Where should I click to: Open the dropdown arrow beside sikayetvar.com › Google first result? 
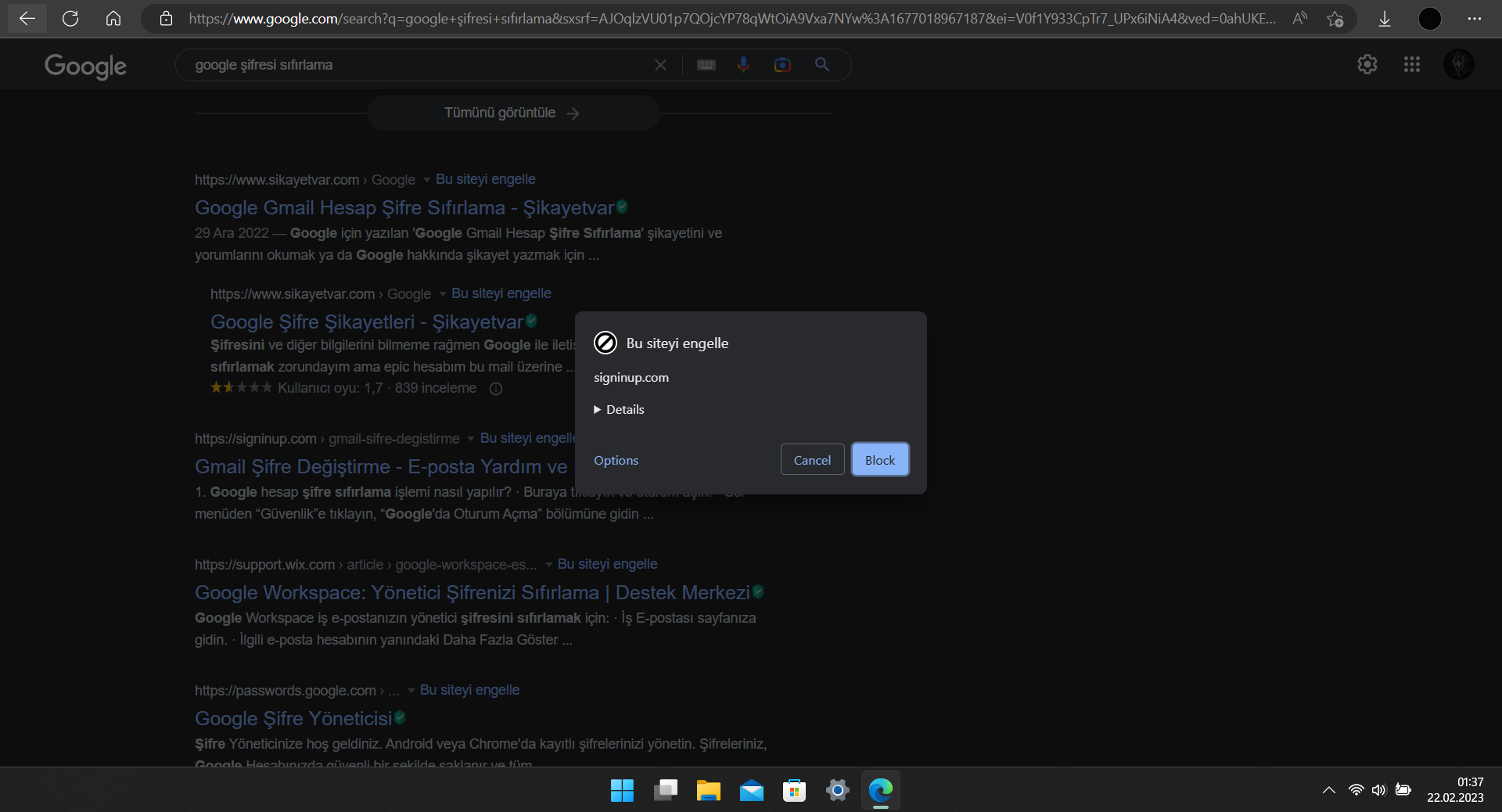click(x=427, y=180)
